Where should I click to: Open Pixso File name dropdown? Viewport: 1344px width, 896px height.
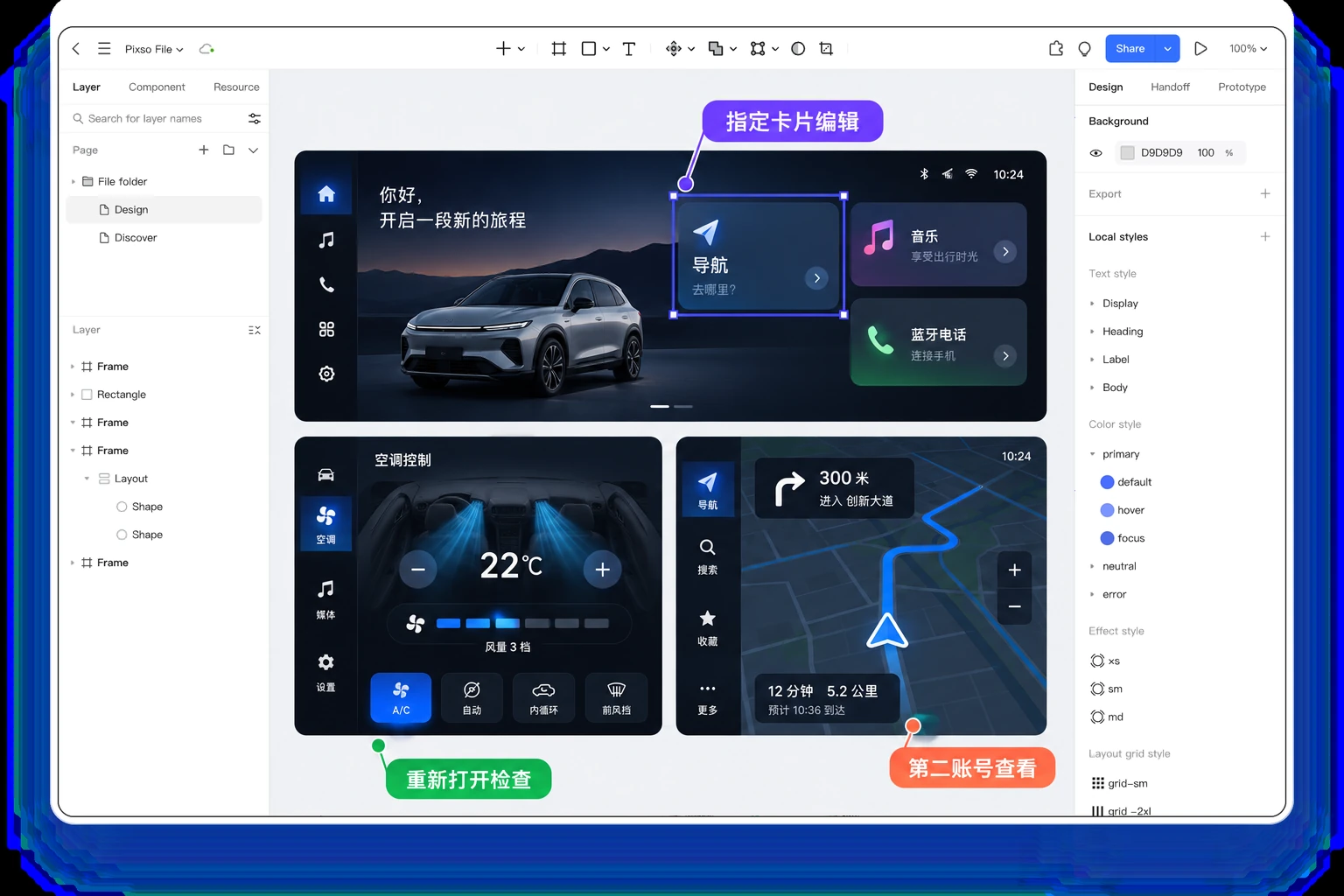[x=154, y=49]
